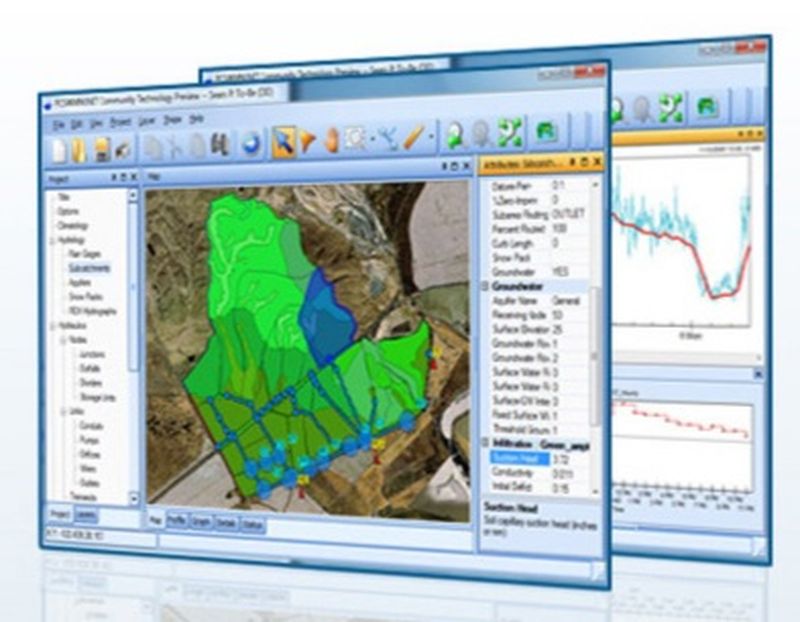Click the Suction Head value field
Image resolution: width=800 pixels, height=622 pixels.
coord(565,458)
